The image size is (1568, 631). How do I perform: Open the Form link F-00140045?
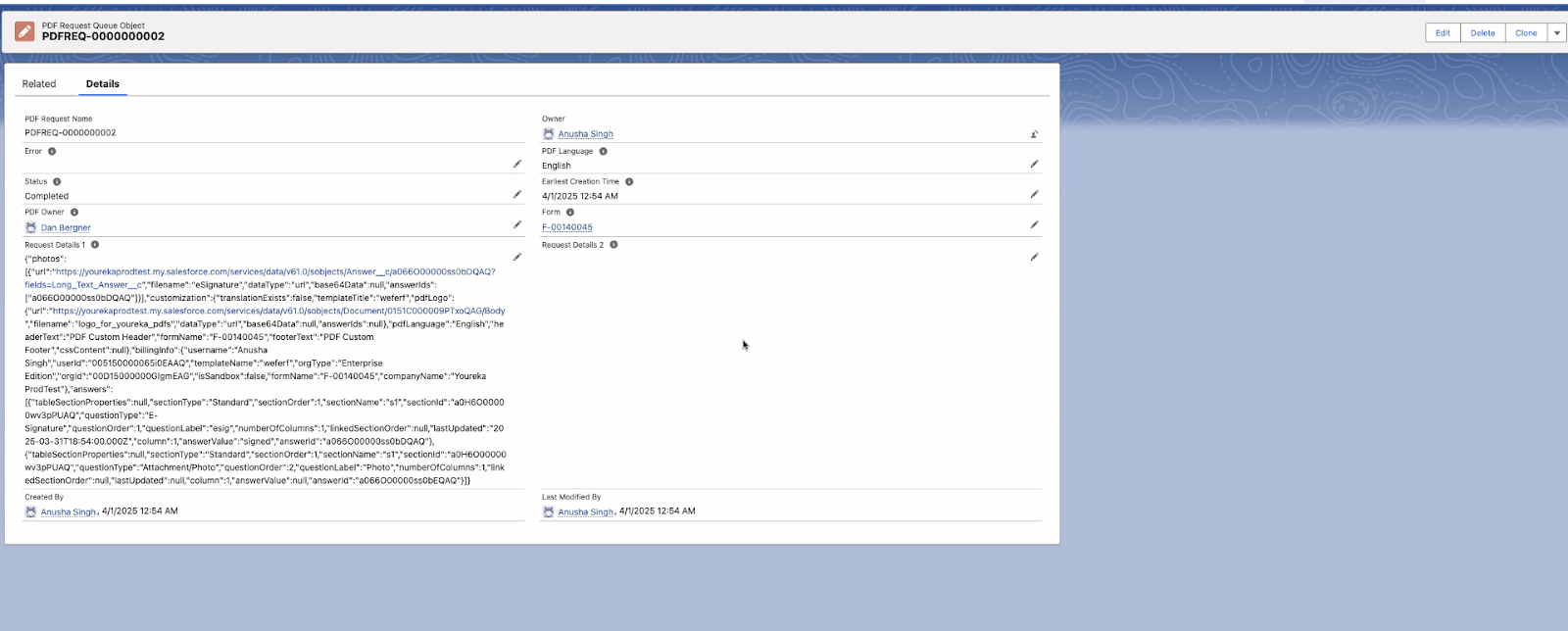(567, 227)
